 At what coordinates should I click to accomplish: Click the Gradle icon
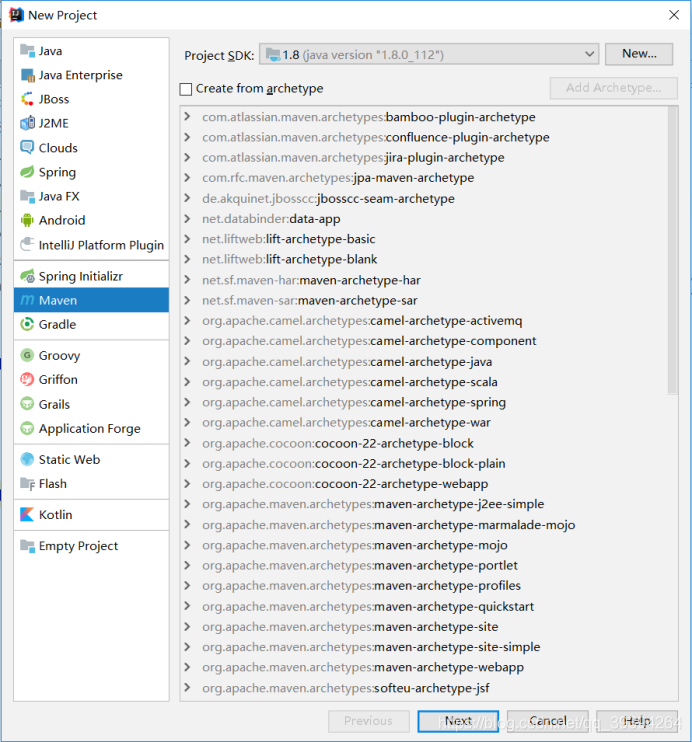27,324
